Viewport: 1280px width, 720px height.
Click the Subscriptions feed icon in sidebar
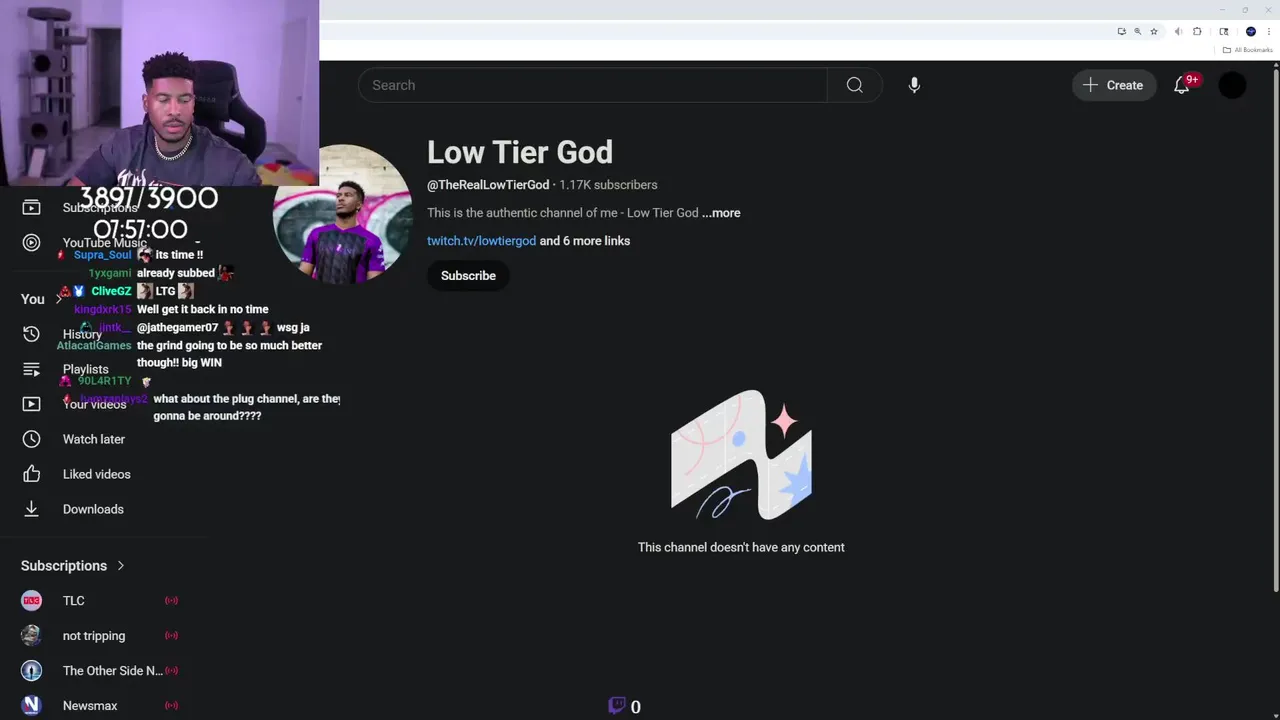tap(31, 207)
